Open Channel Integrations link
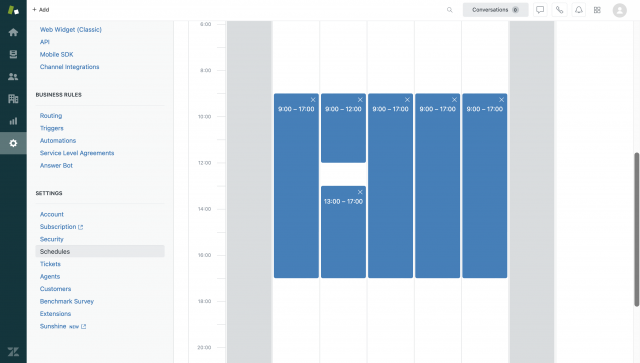 [69, 67]
